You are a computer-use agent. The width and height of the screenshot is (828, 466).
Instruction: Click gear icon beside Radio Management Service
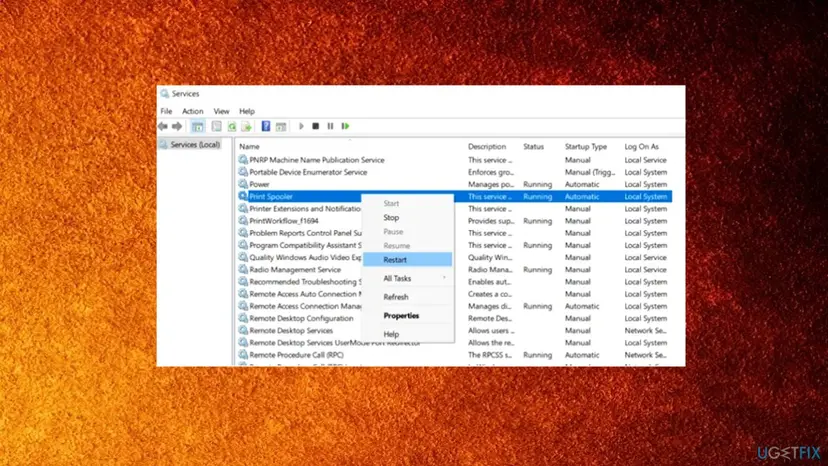(243, 269)
